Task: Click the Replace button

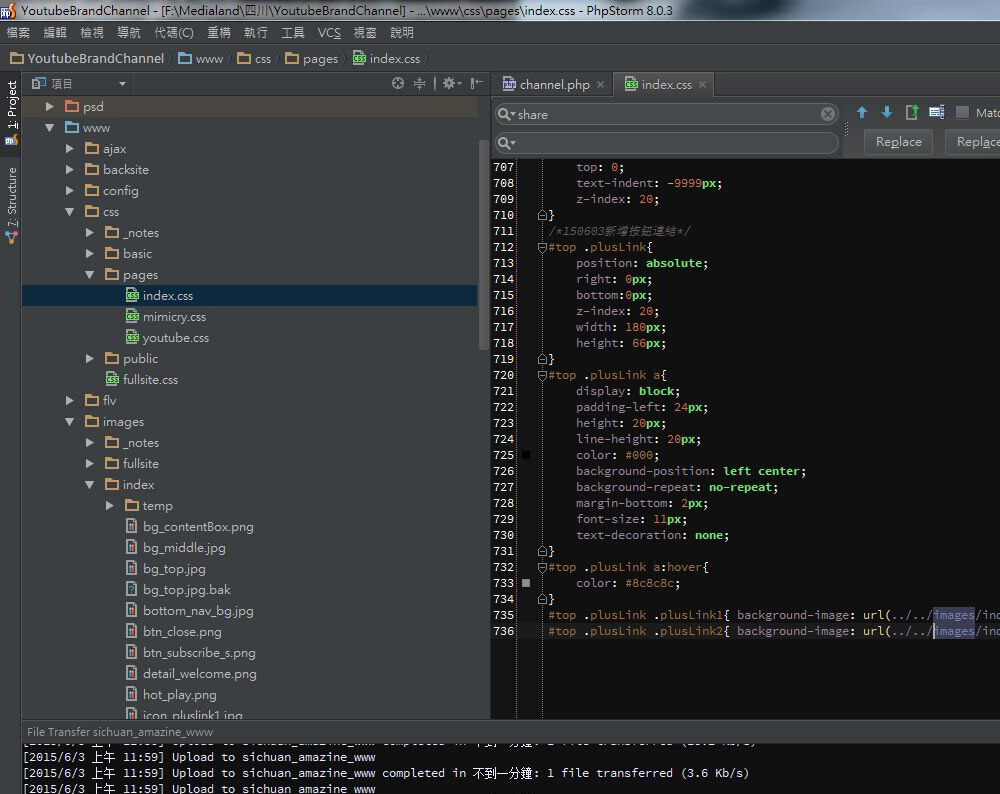Action: (898, 142)
